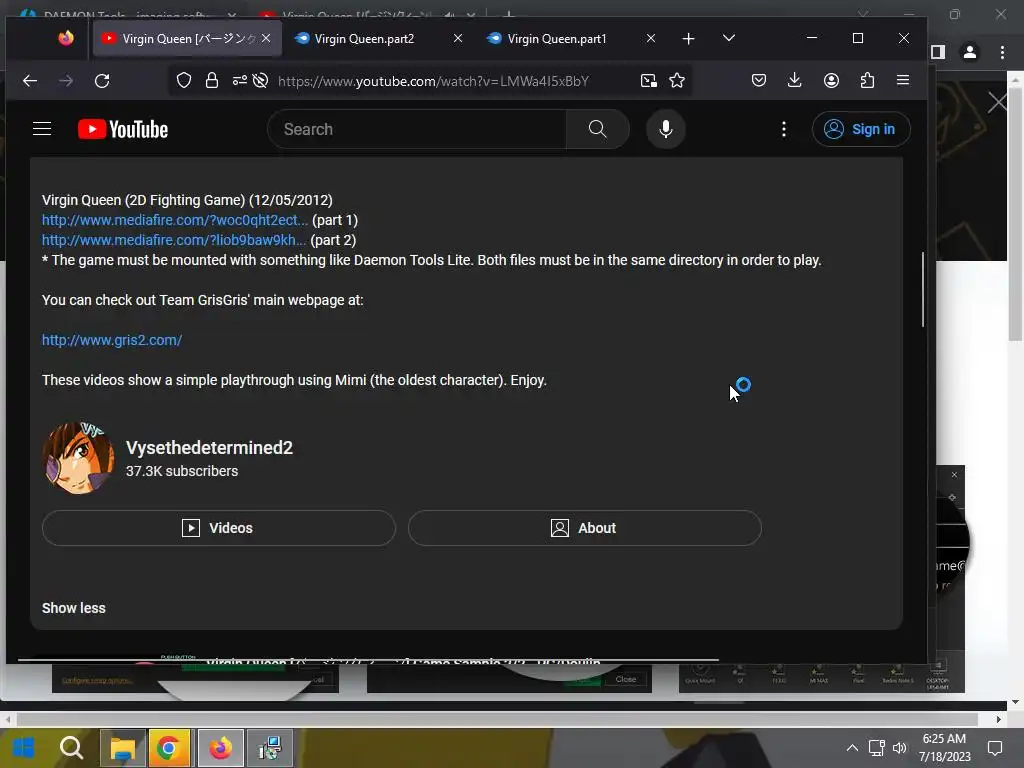Open File Explorer from taskbar
Screen dimensions: 1024x768
point(122,748)
